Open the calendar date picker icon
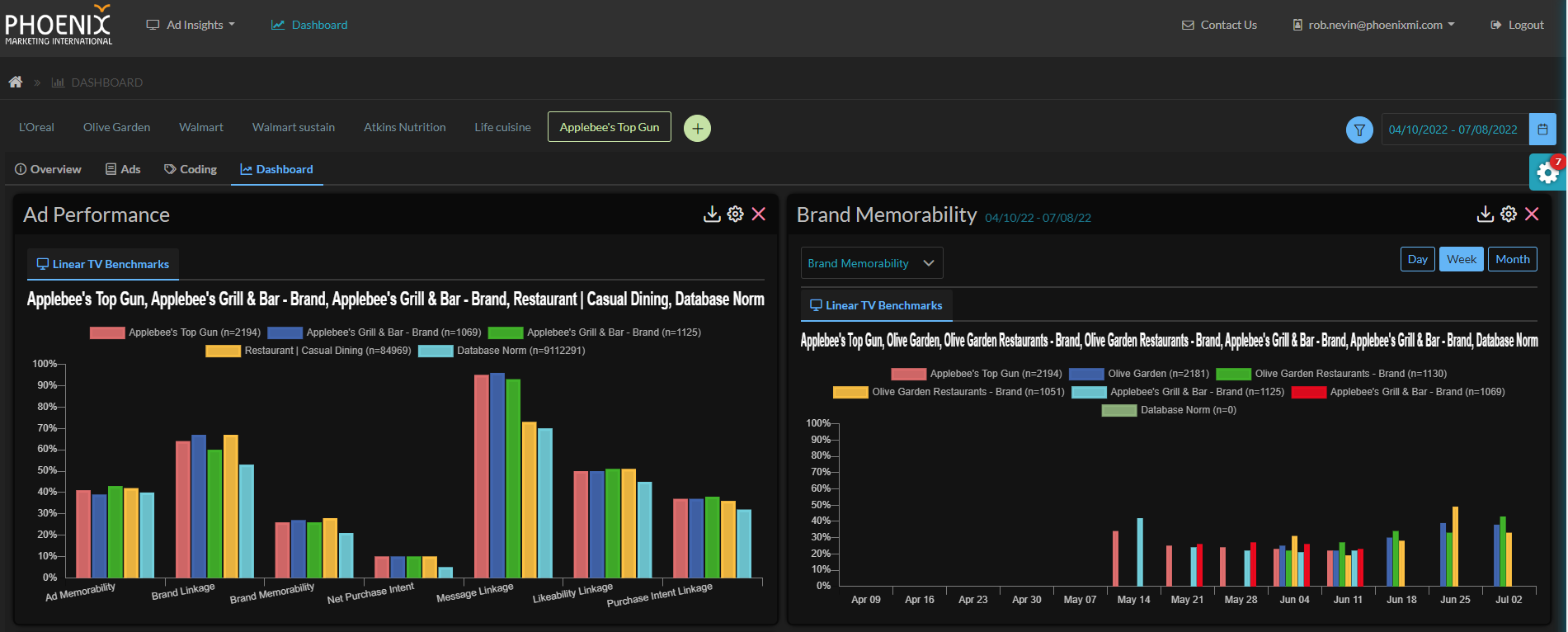 pos(1542,130)
